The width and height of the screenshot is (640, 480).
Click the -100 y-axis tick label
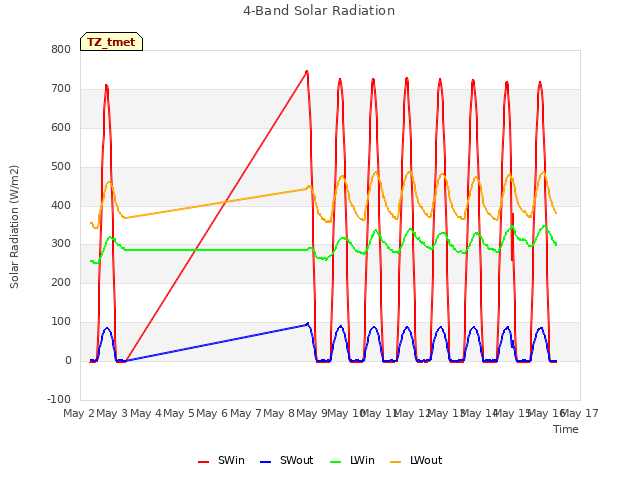coord(59,399)
